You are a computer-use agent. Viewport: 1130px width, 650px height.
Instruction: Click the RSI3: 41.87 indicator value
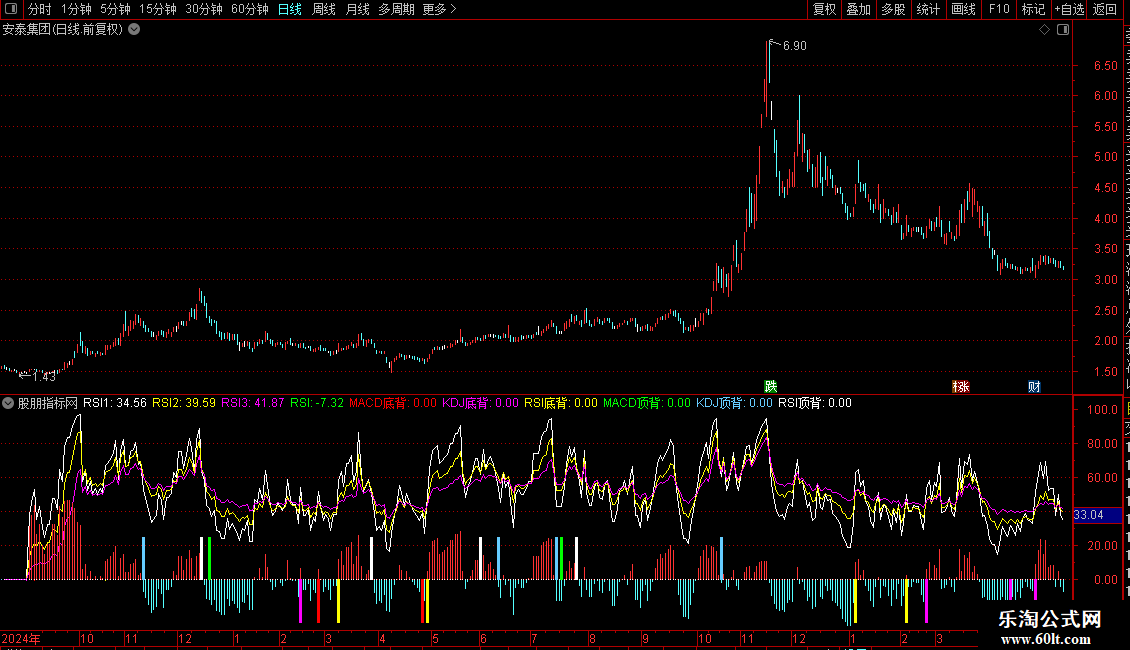click(253, 403)
